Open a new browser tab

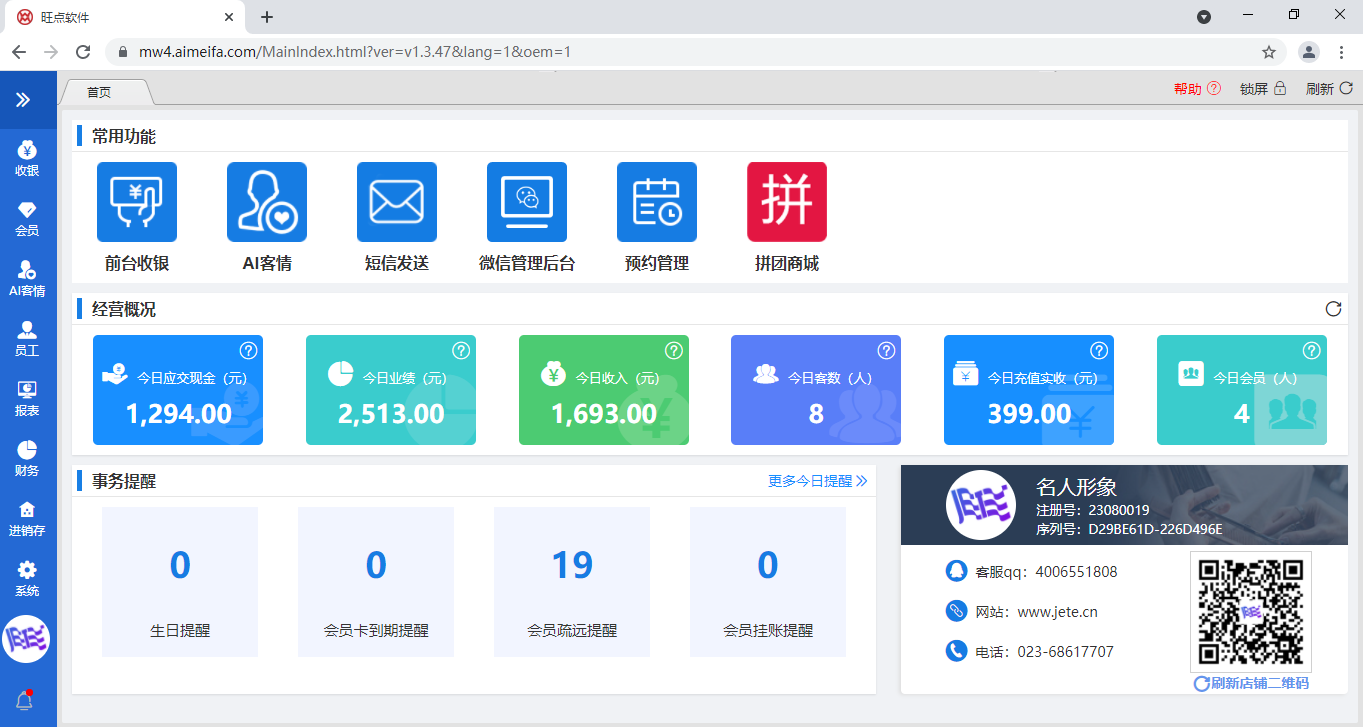(x=267, y=17)
